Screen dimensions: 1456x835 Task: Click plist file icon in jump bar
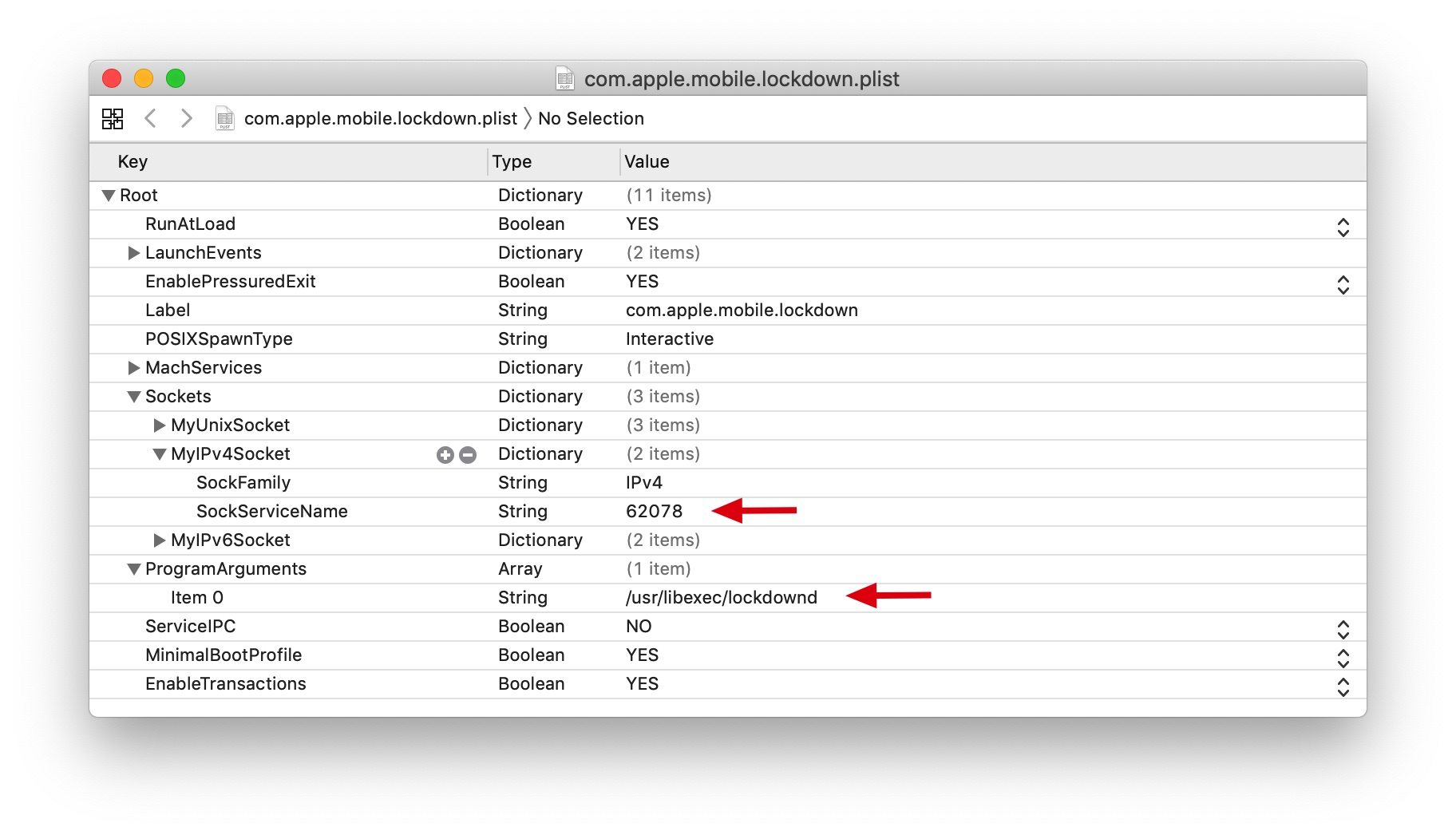click(225, 118)
